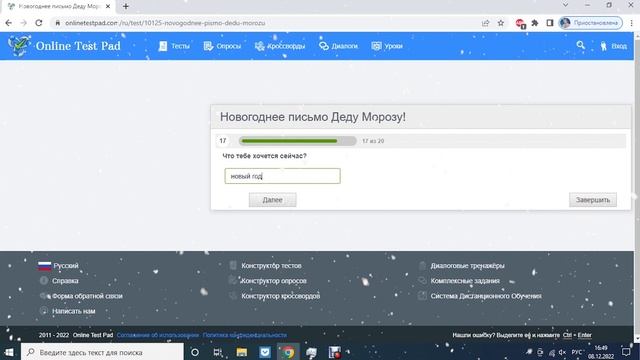Click the taskbar clock and date

[601, 352]
